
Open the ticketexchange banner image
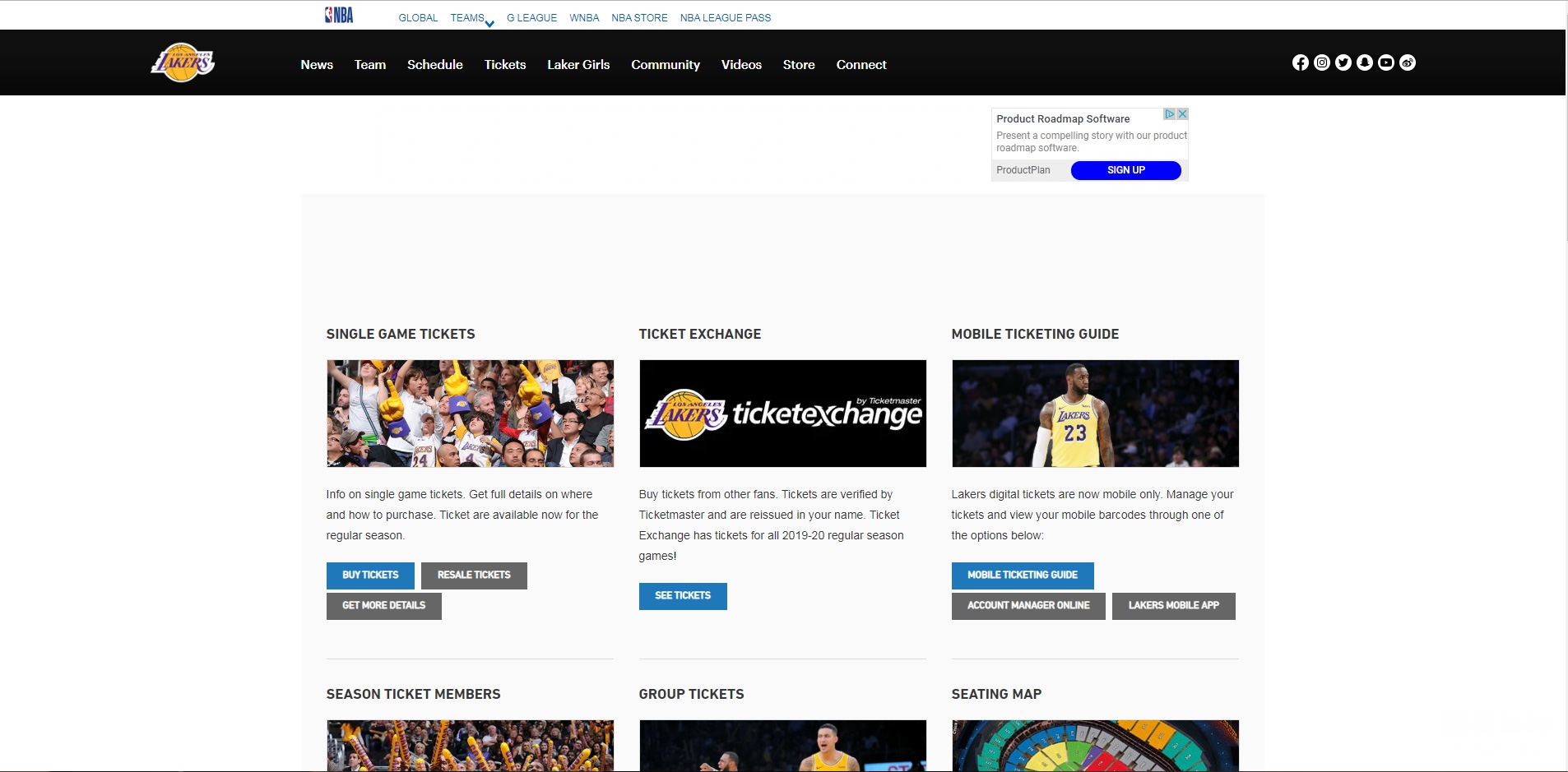pos(782,414)
